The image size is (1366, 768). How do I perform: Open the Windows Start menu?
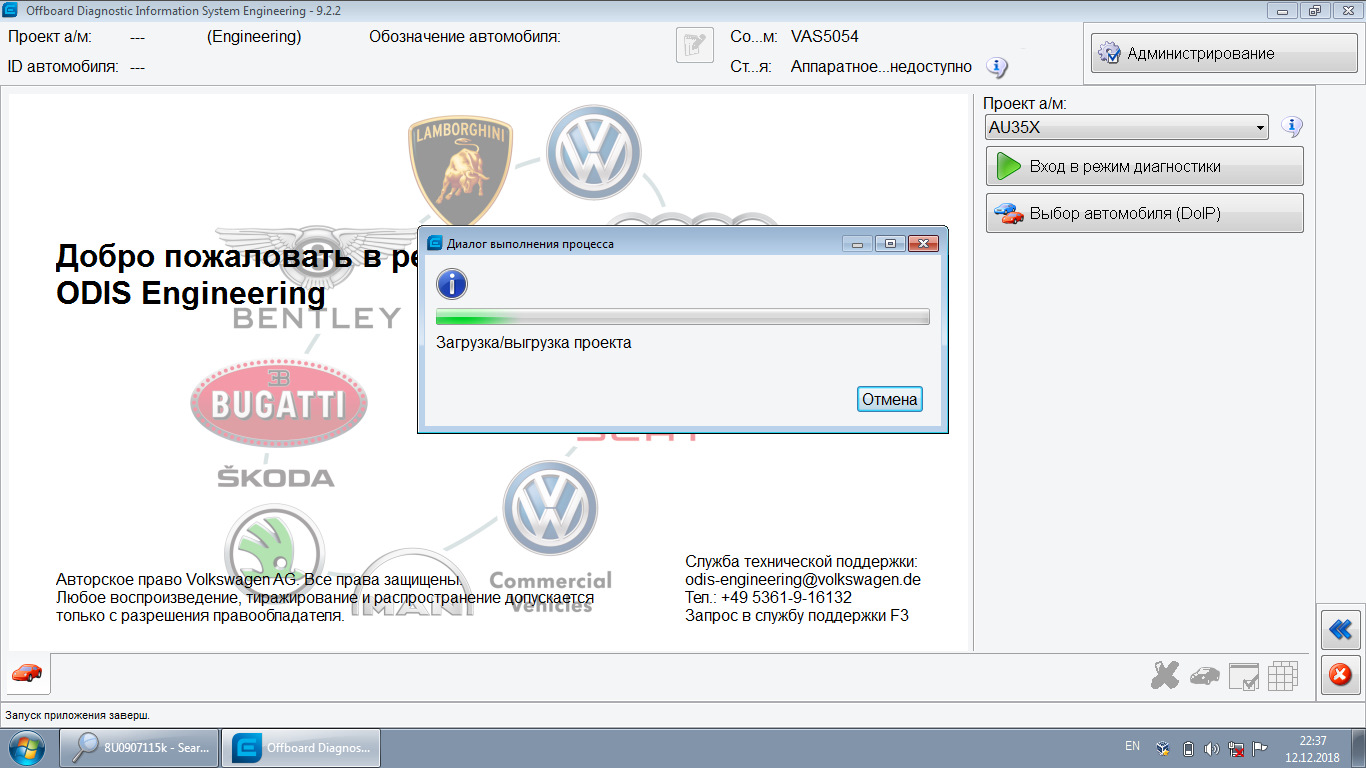coord(26,747)
